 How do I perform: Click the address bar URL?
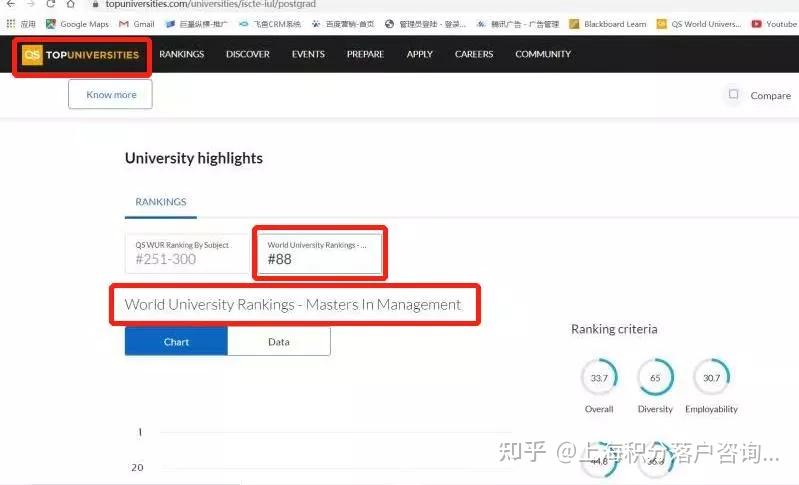click(x=210, y=4)
